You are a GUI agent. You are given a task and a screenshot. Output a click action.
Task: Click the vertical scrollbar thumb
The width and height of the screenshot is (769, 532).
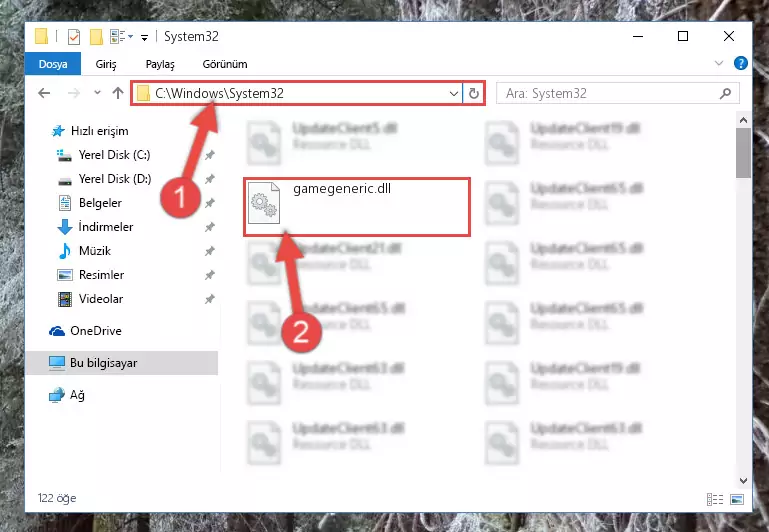click(743, 153)
